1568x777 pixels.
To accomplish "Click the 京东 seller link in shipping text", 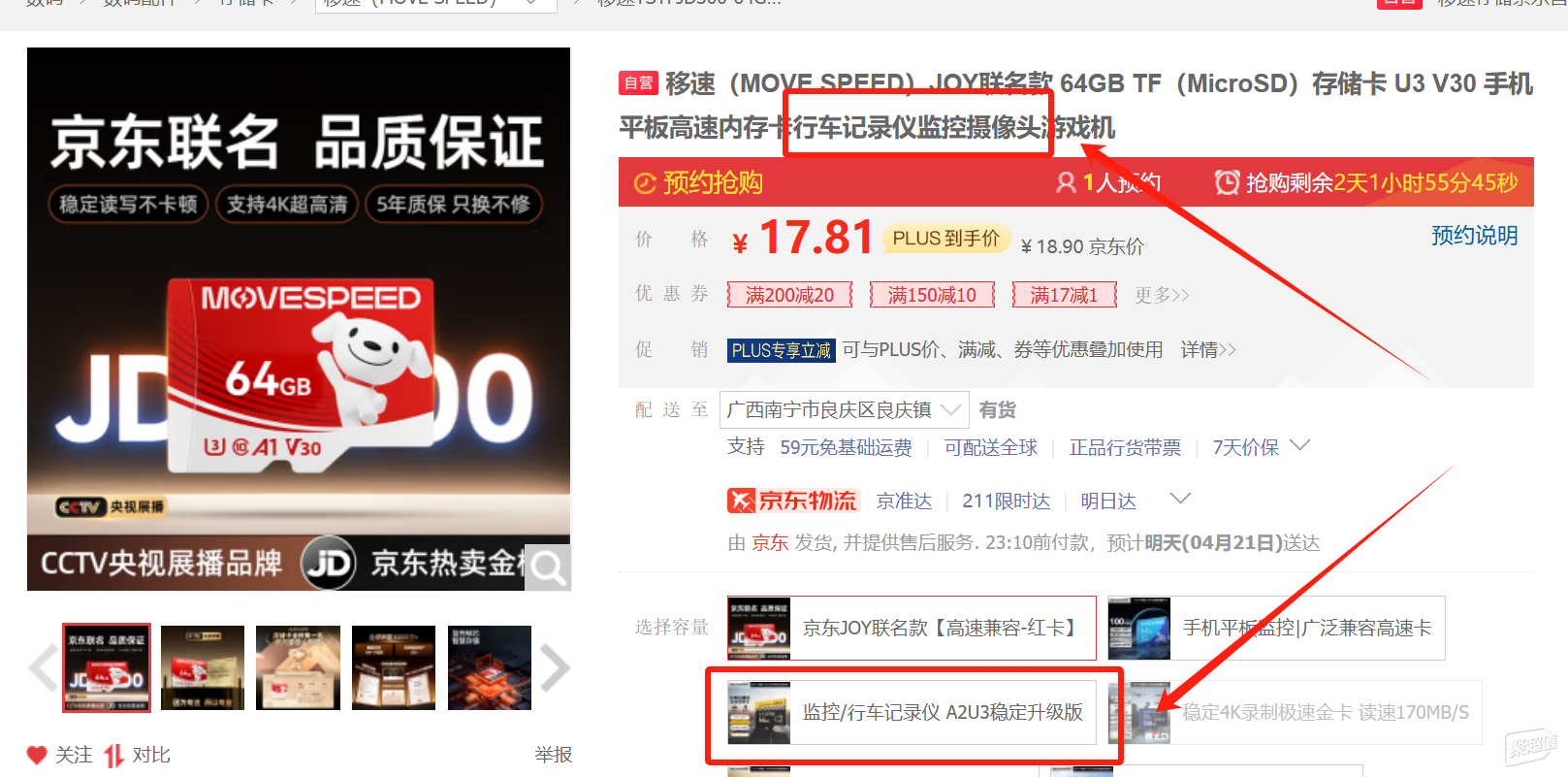I will [770, 543].
